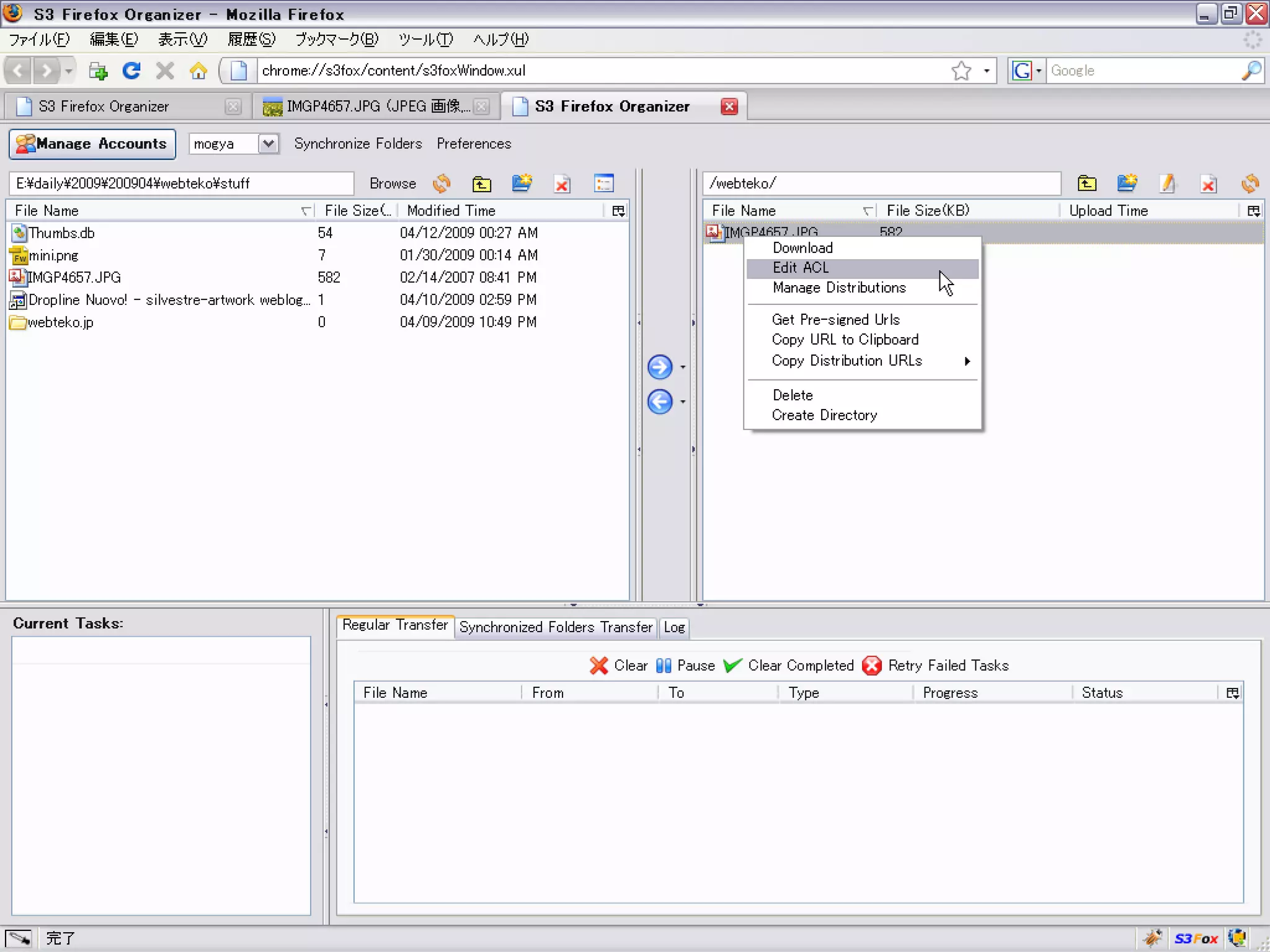Click the Browse button
This screenshot has width=1270, height=952.
tap(393, 183)
